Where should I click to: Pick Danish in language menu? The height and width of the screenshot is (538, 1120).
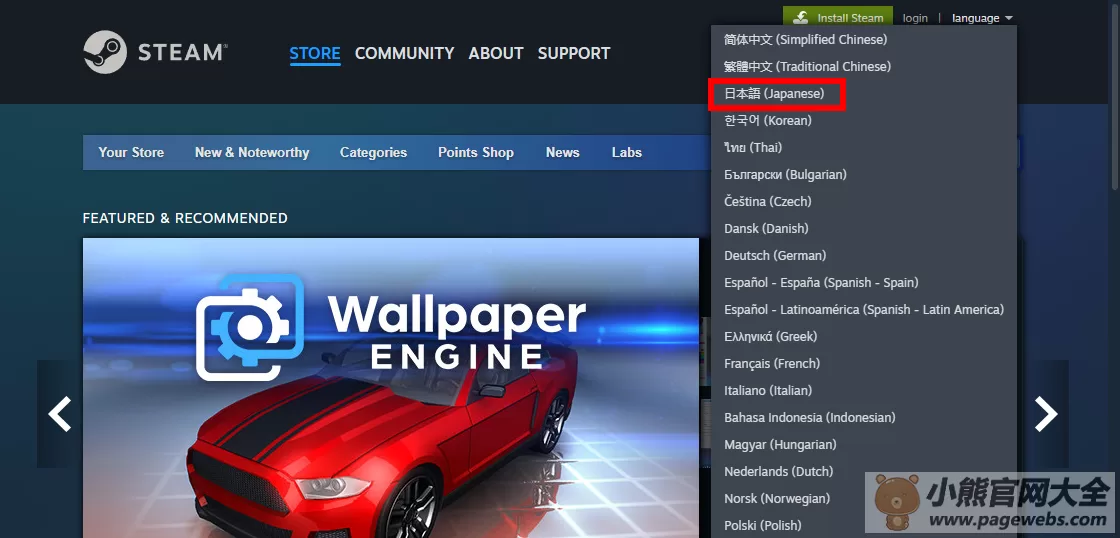click(x=864, y=229)
